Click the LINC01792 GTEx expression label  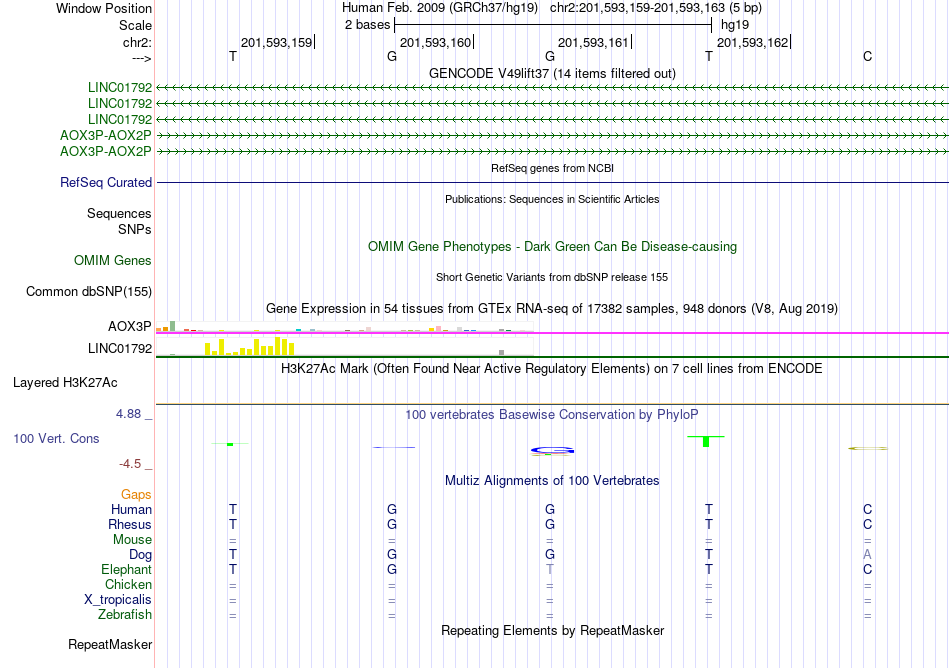(x=119, y=348)
